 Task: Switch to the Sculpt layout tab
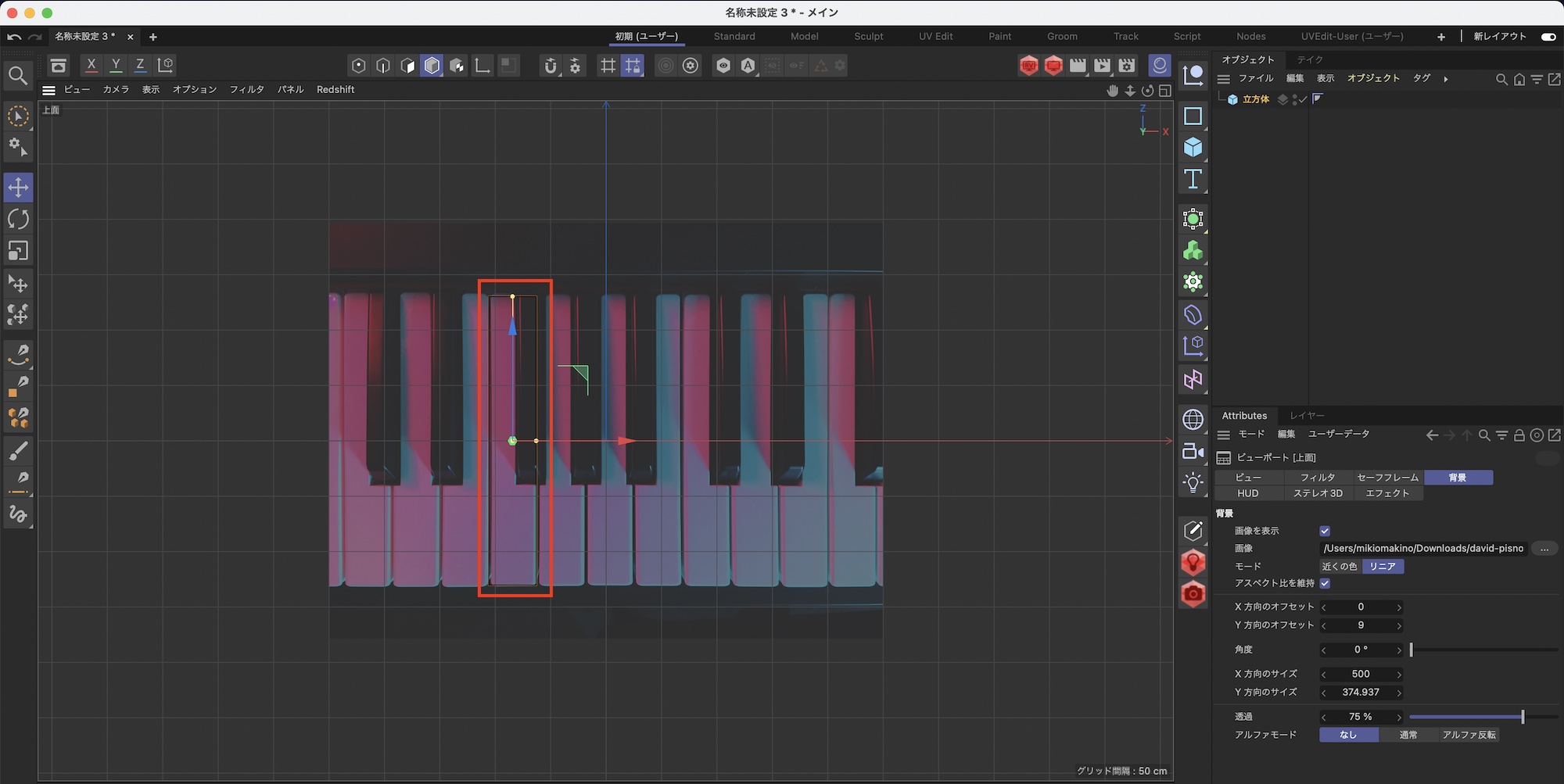pos(868,37)
